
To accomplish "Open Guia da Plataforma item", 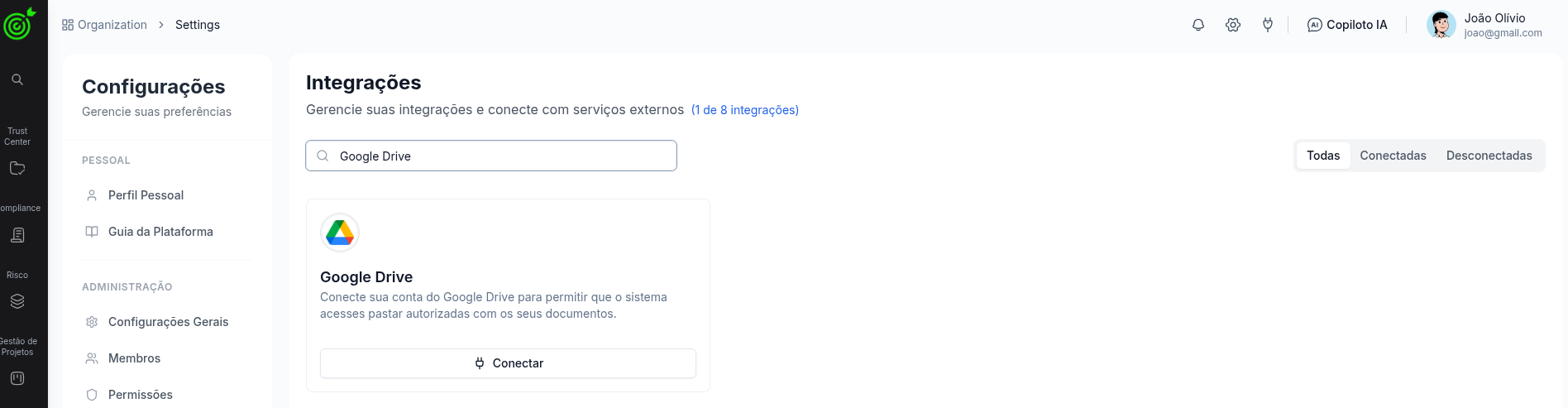I will click(160, 232).
